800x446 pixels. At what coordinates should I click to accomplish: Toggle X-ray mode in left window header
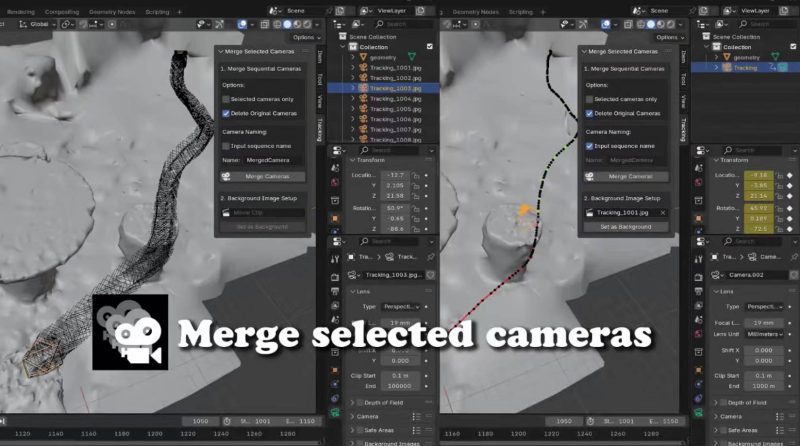(x=265, y=24)
